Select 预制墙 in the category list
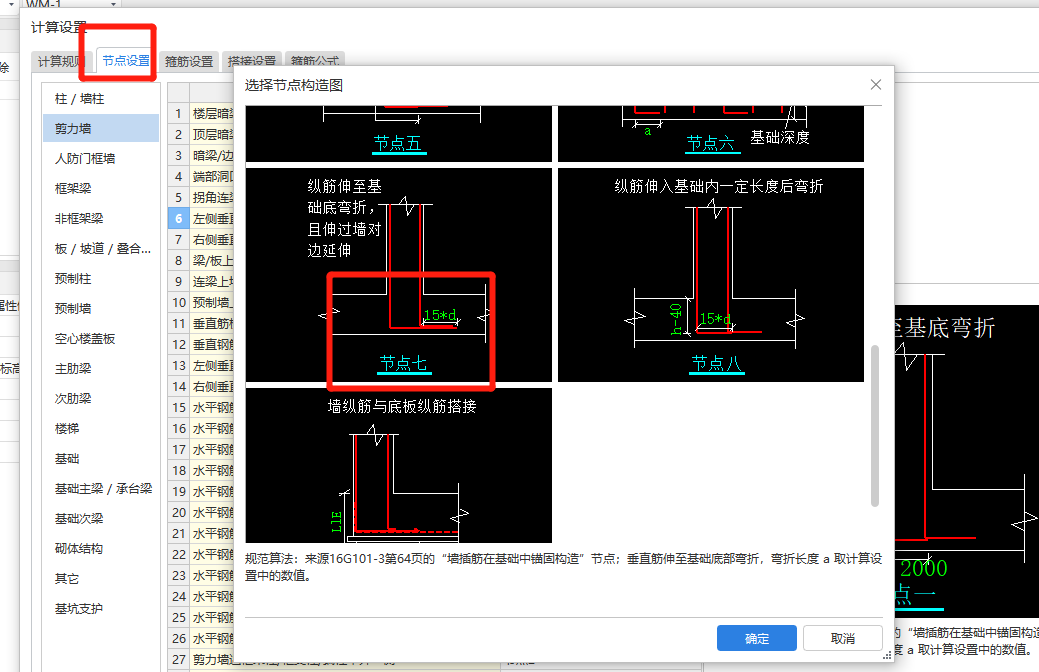1039x672 pixels. click(101, 308)
